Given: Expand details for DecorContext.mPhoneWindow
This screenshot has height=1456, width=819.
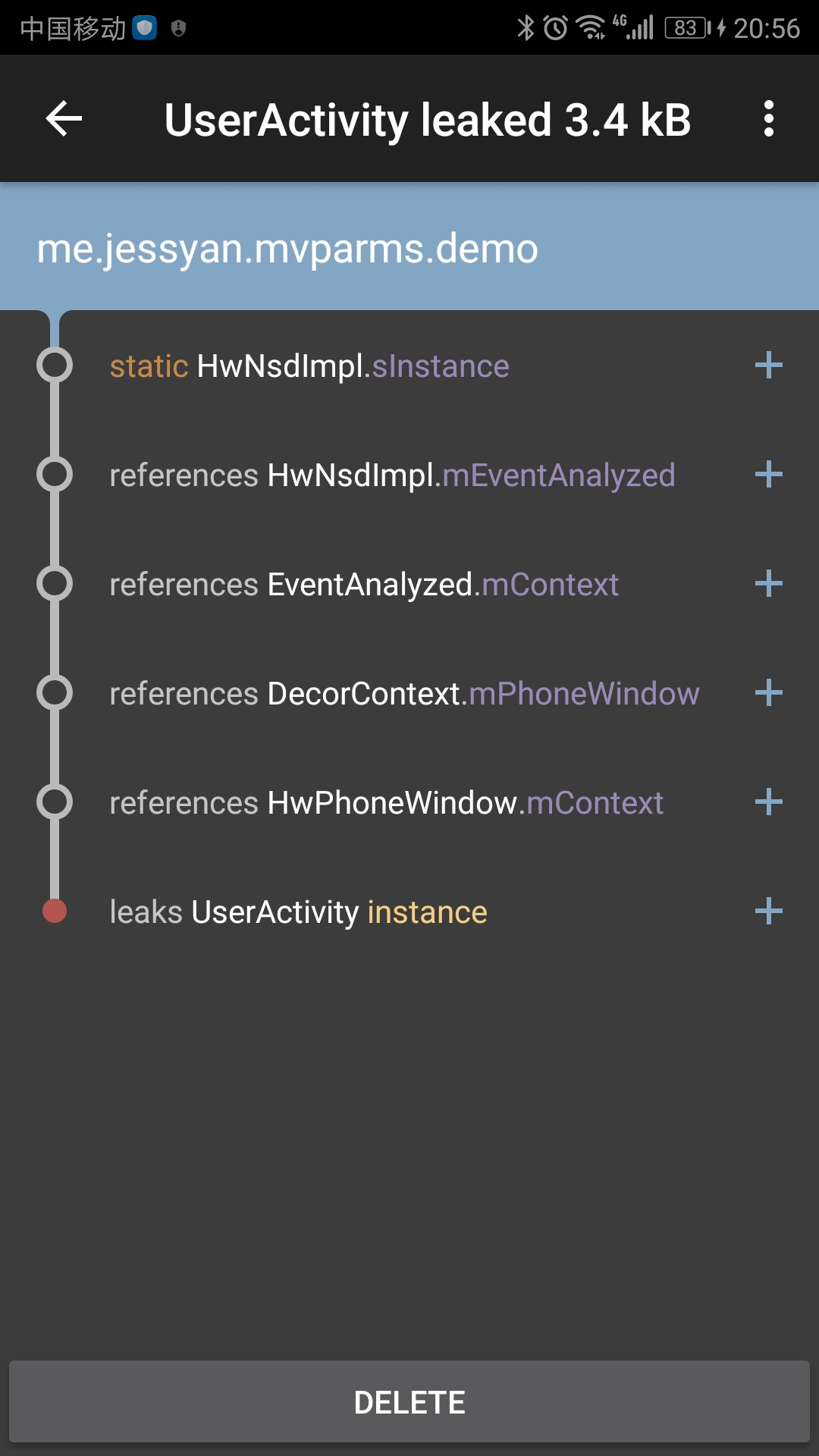Looking at the screenshot, I should coord(769,693).
